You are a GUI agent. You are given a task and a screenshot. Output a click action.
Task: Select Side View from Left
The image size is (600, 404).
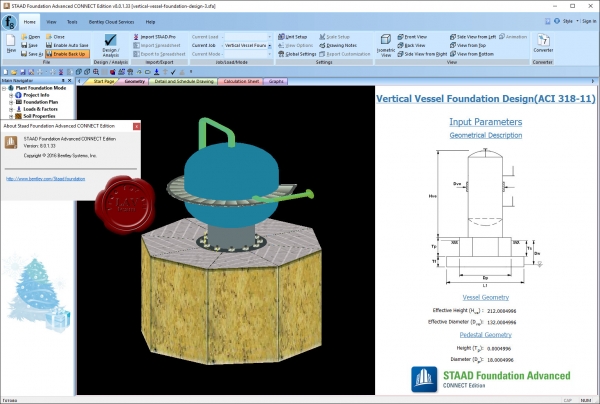pyautogui.click(x=473, y=37)
